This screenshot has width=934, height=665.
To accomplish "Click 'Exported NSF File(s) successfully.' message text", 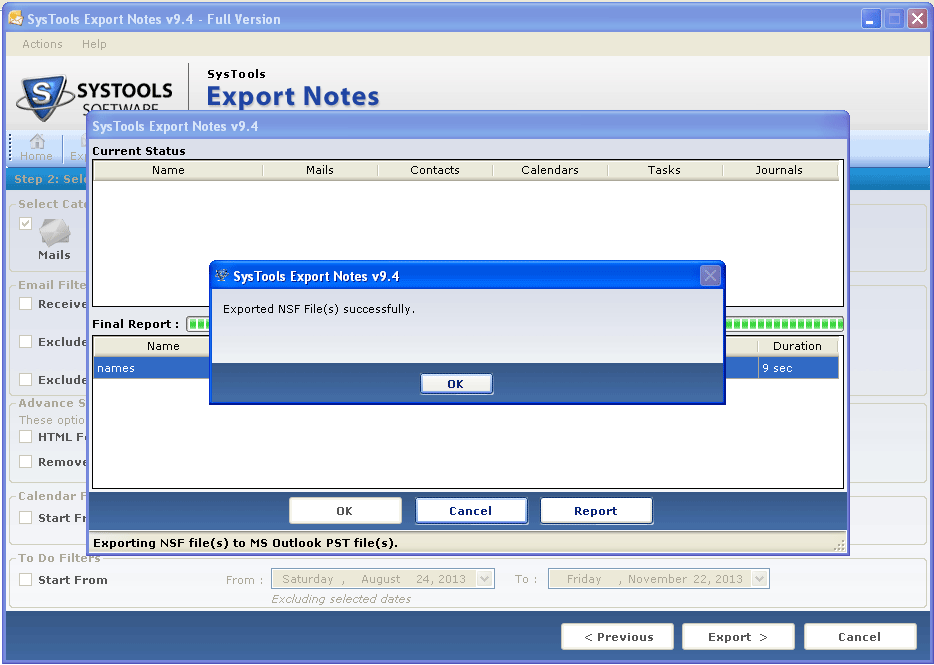I will [x=319, y=309].
